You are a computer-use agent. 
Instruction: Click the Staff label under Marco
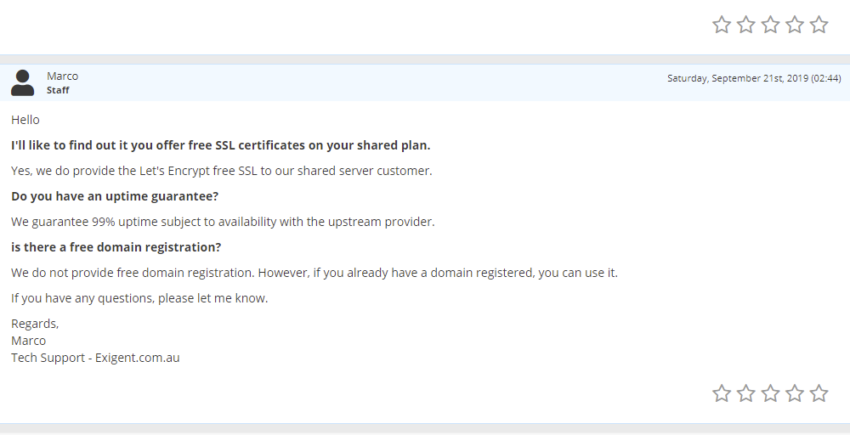tap(57, 90)
